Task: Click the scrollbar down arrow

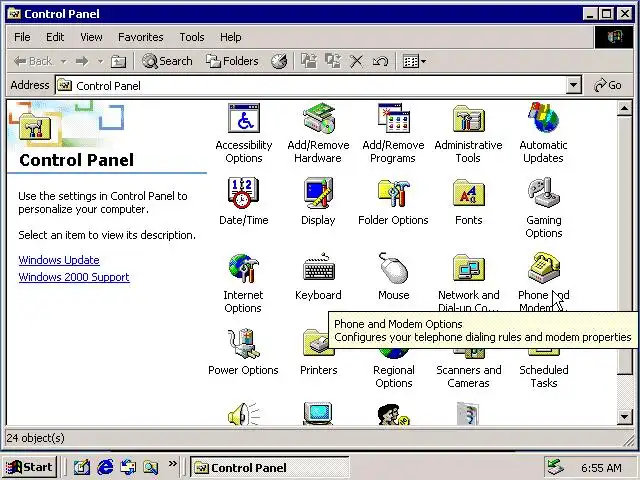Action: 625,417
